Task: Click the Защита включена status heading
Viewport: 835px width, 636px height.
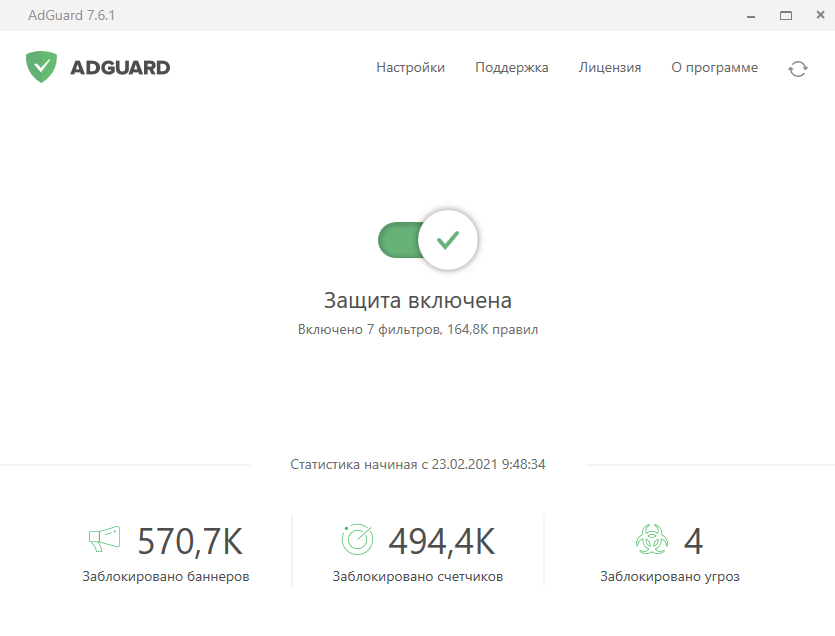Action: coord(418,300)
